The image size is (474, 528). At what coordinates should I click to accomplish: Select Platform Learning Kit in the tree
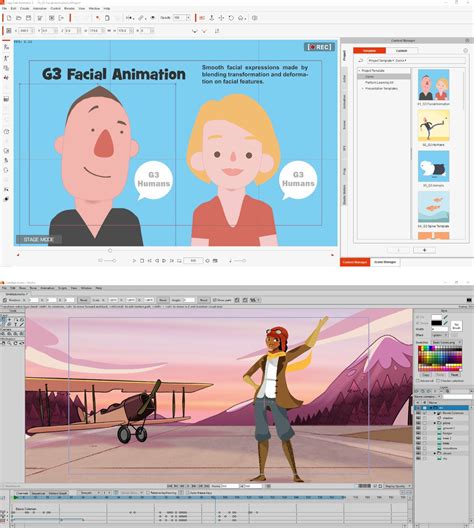379,82
